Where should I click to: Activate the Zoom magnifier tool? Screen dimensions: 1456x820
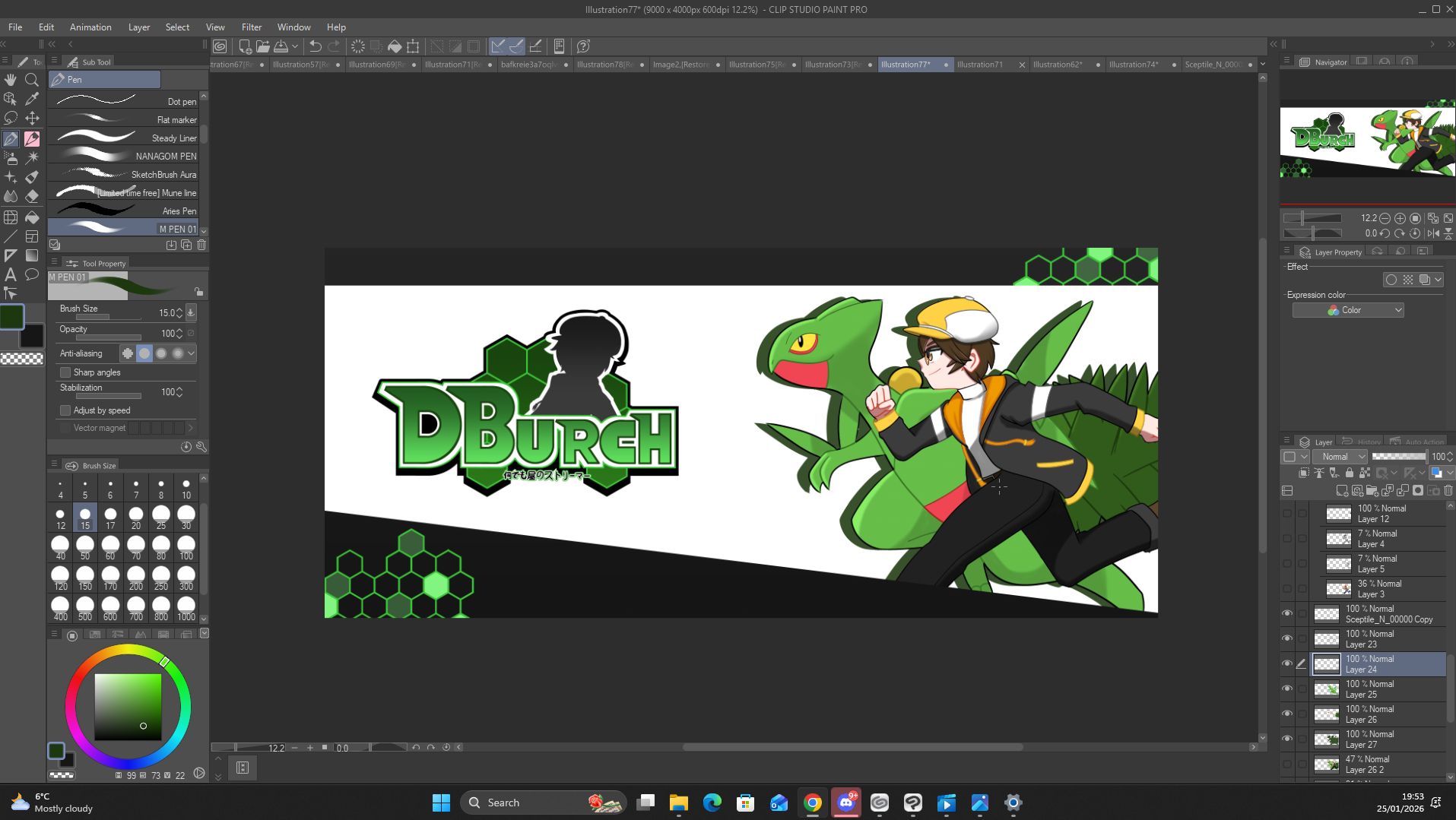tap(32, 80)
